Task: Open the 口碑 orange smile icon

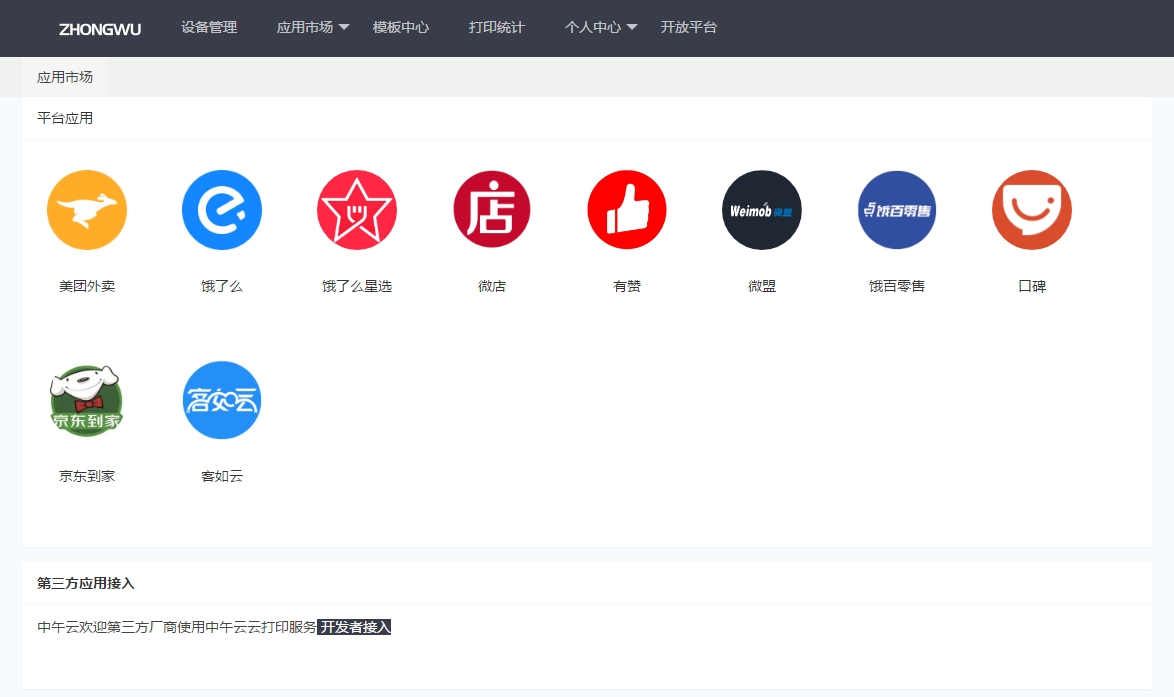Action: pyautogui.click(x=1032, y=210)
